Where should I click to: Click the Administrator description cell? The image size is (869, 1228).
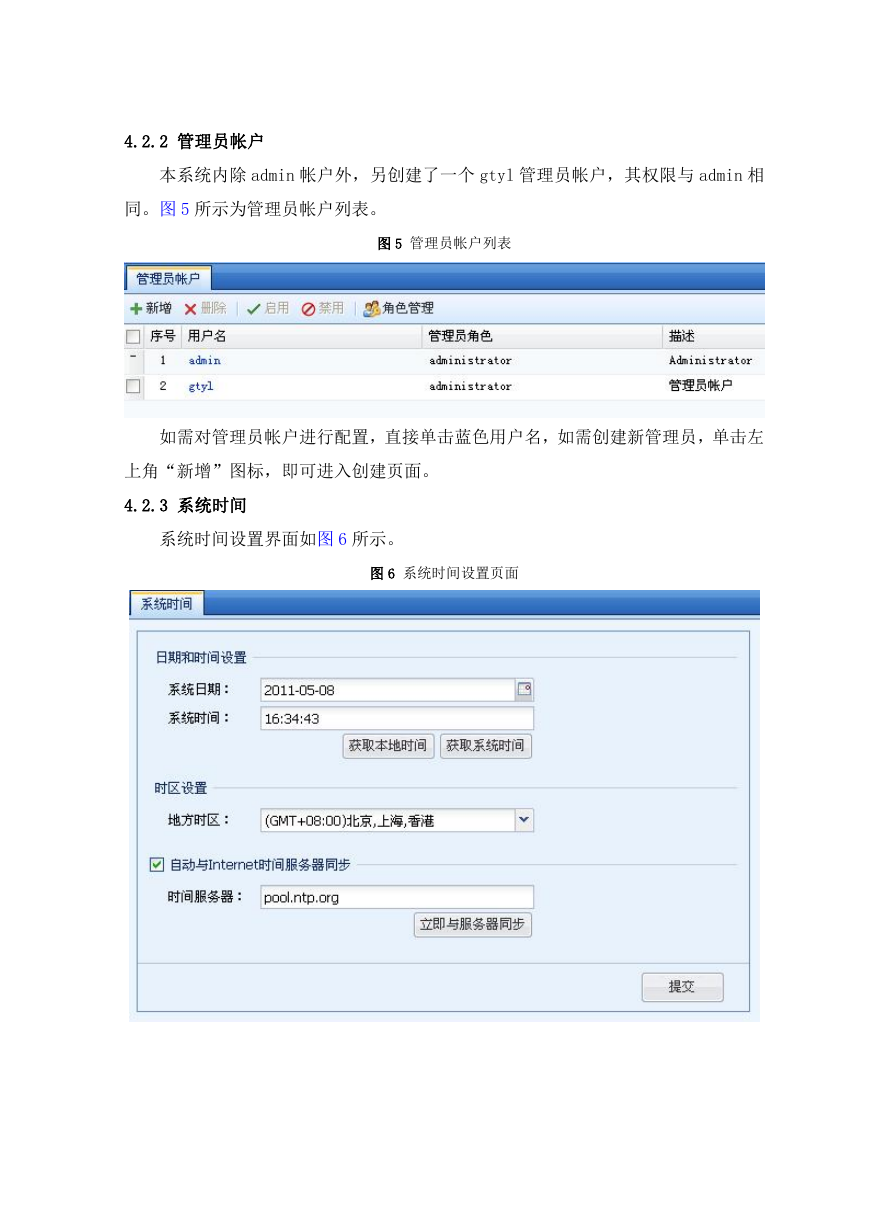pyautogui.click(x=710, y=360)
